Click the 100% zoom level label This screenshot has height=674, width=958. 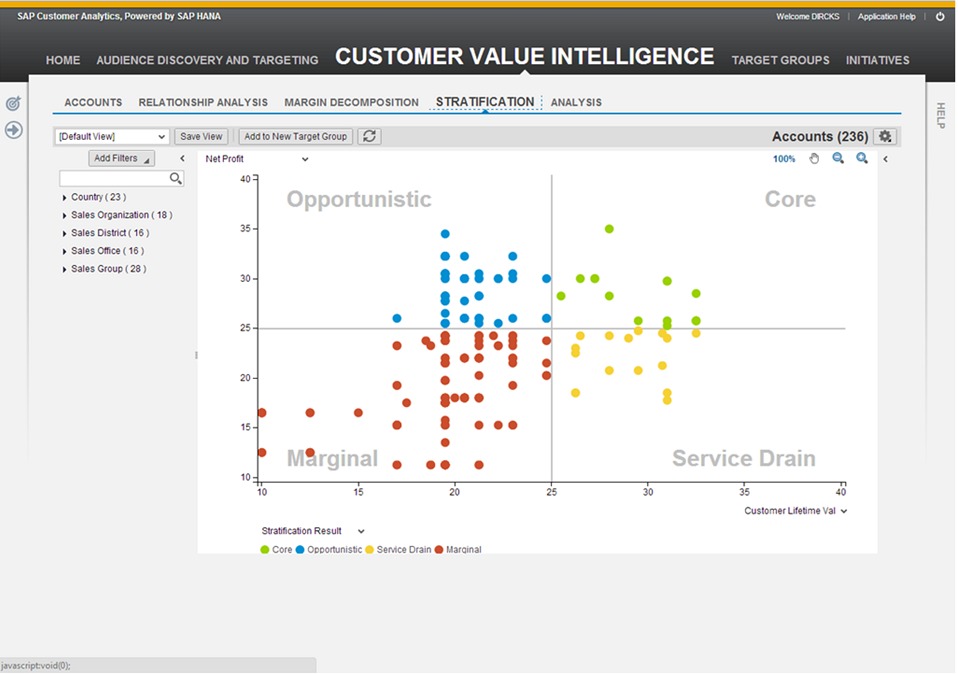coord(784,159)
